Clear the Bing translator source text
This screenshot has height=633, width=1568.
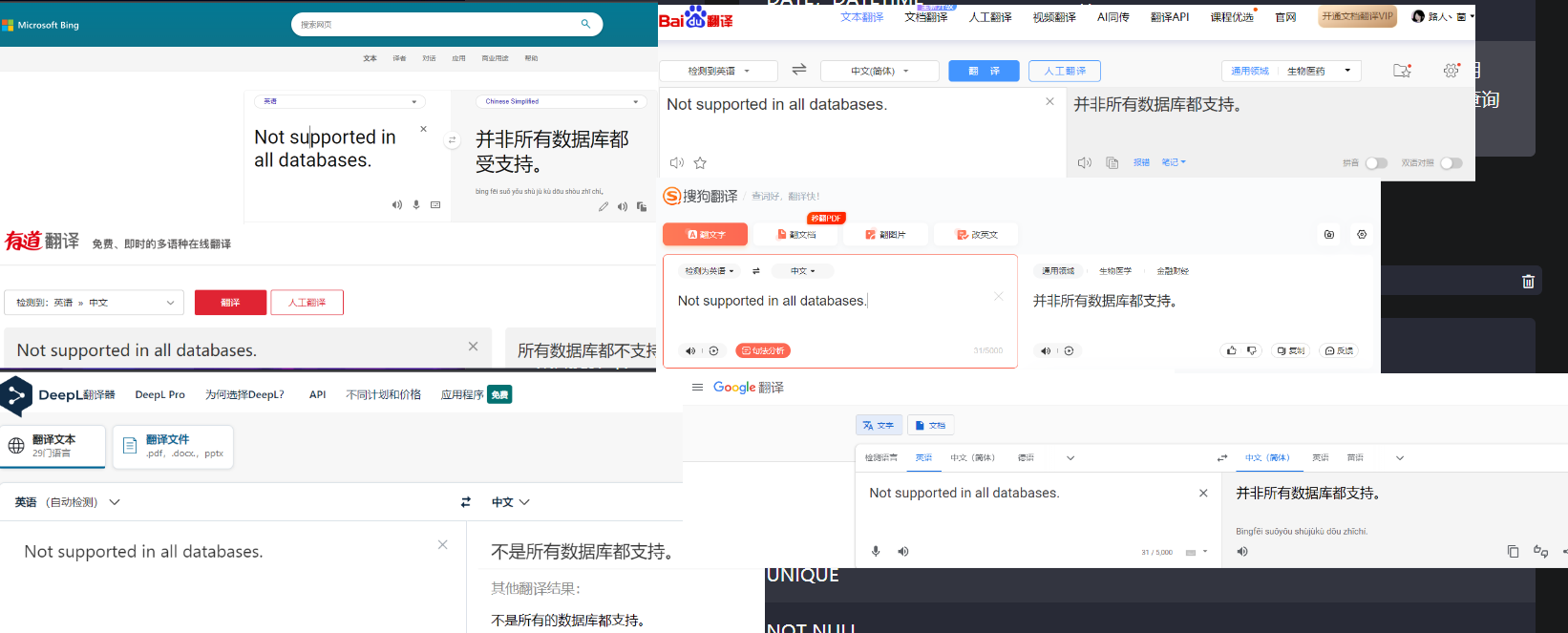[x=424, y=129]
